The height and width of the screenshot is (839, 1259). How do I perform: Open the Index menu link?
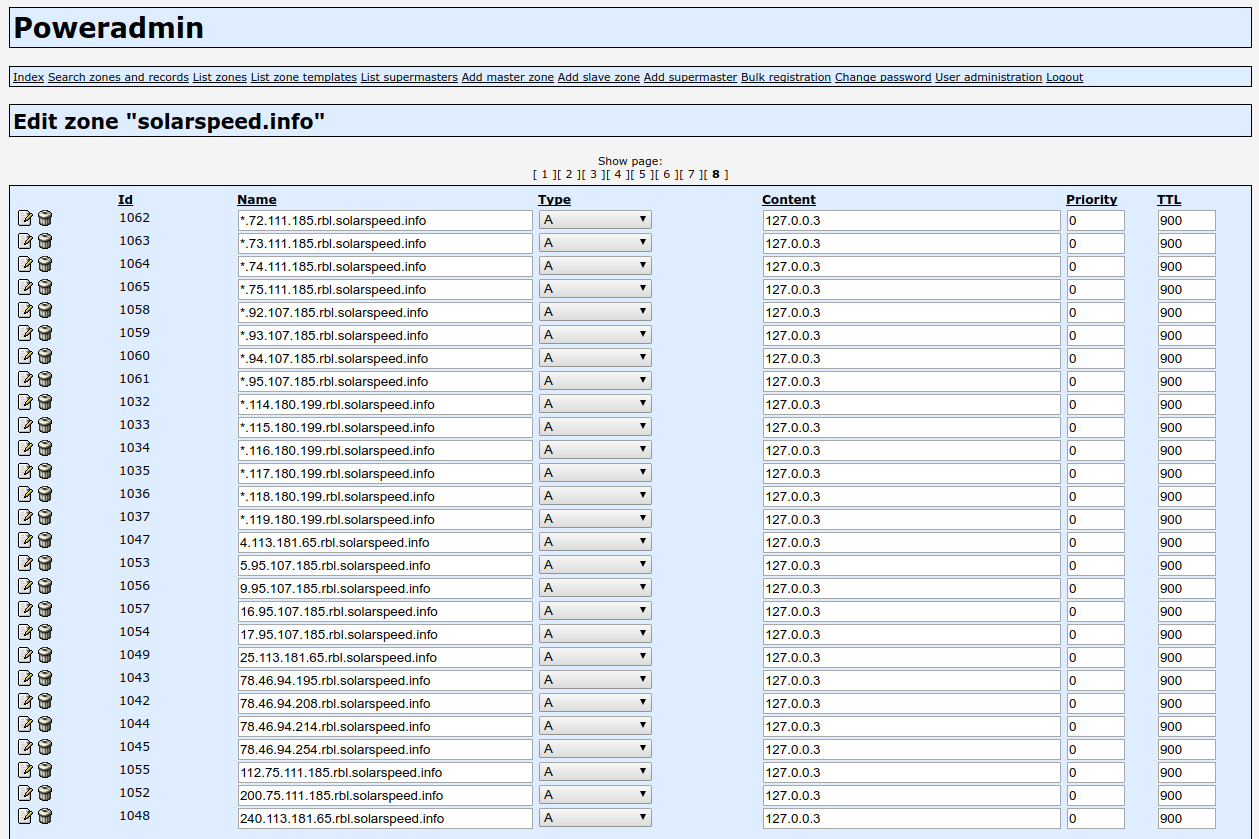(28, 77)
